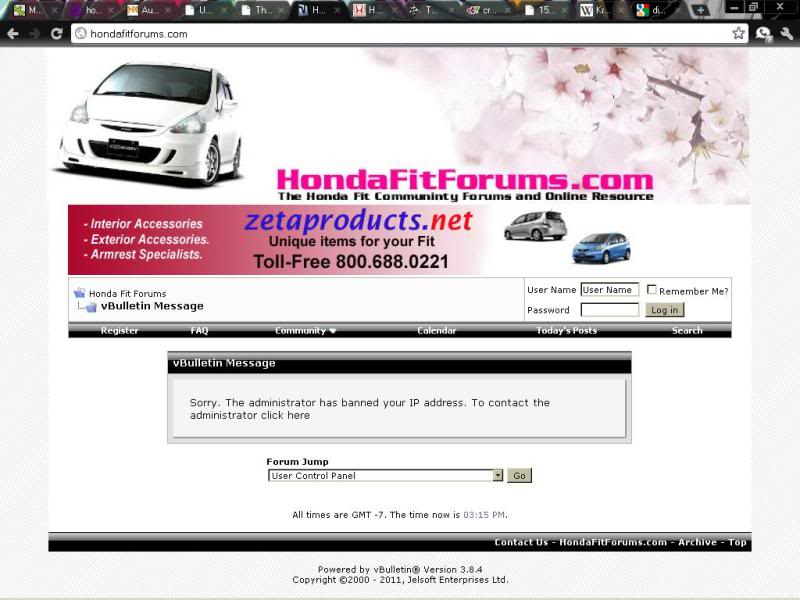Image resolution: width=800 pixels, height=600 pixels.
Task: Click the white Honda Fit car image
Action: click(x=149, y=124)
